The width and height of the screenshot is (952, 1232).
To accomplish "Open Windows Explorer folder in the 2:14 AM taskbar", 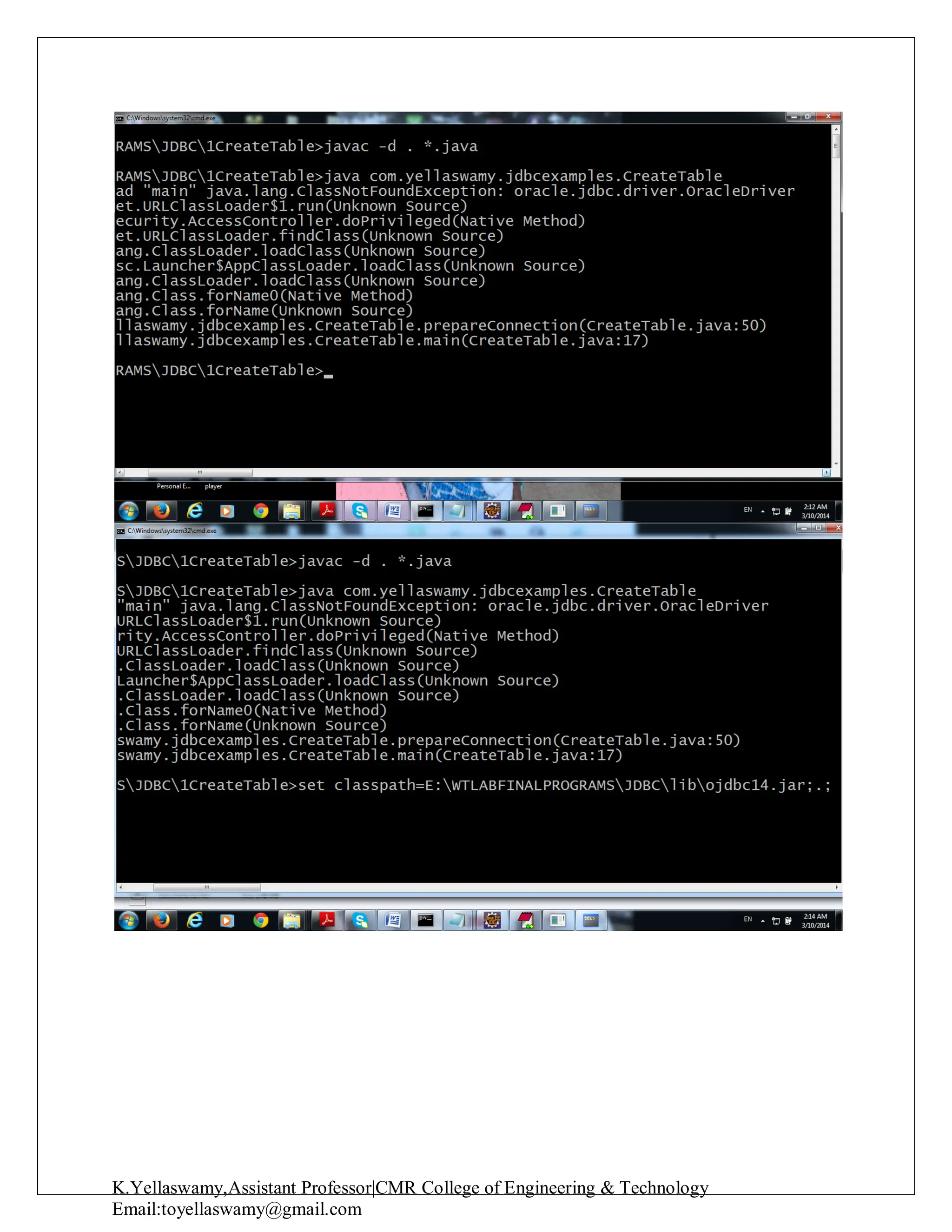I will point(292,920).
